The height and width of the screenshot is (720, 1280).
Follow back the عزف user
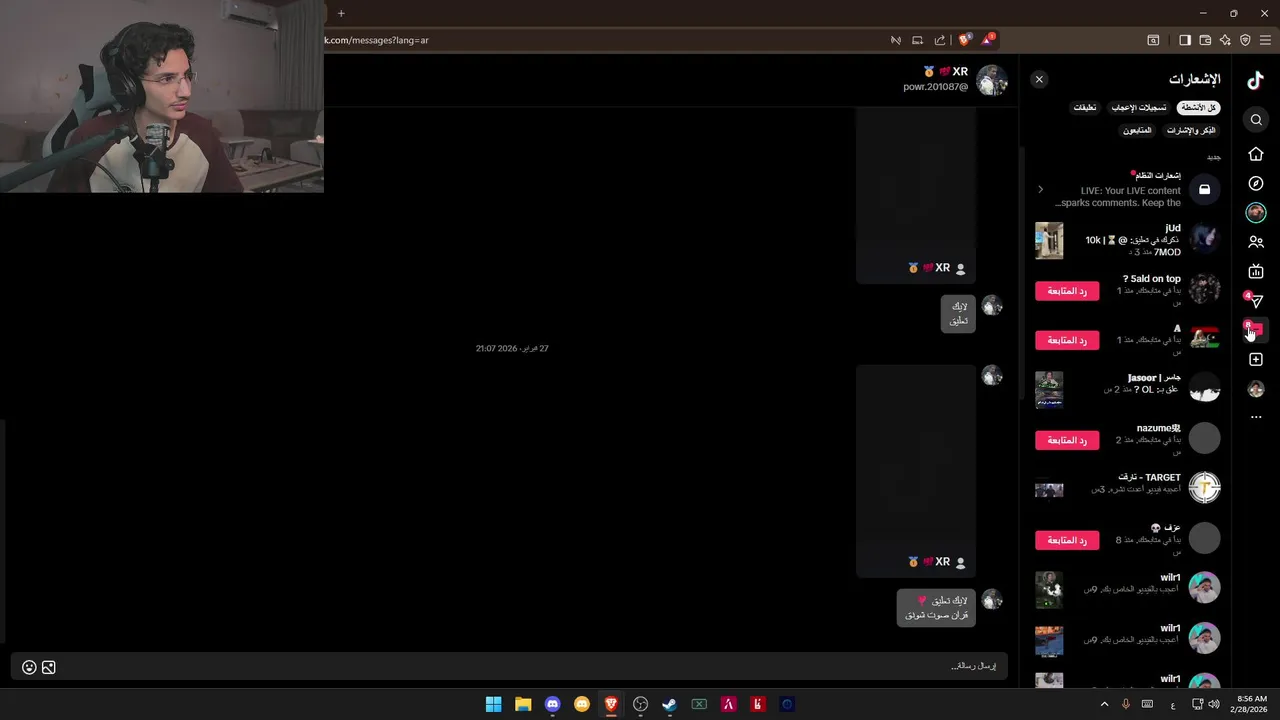point(1067,540)
